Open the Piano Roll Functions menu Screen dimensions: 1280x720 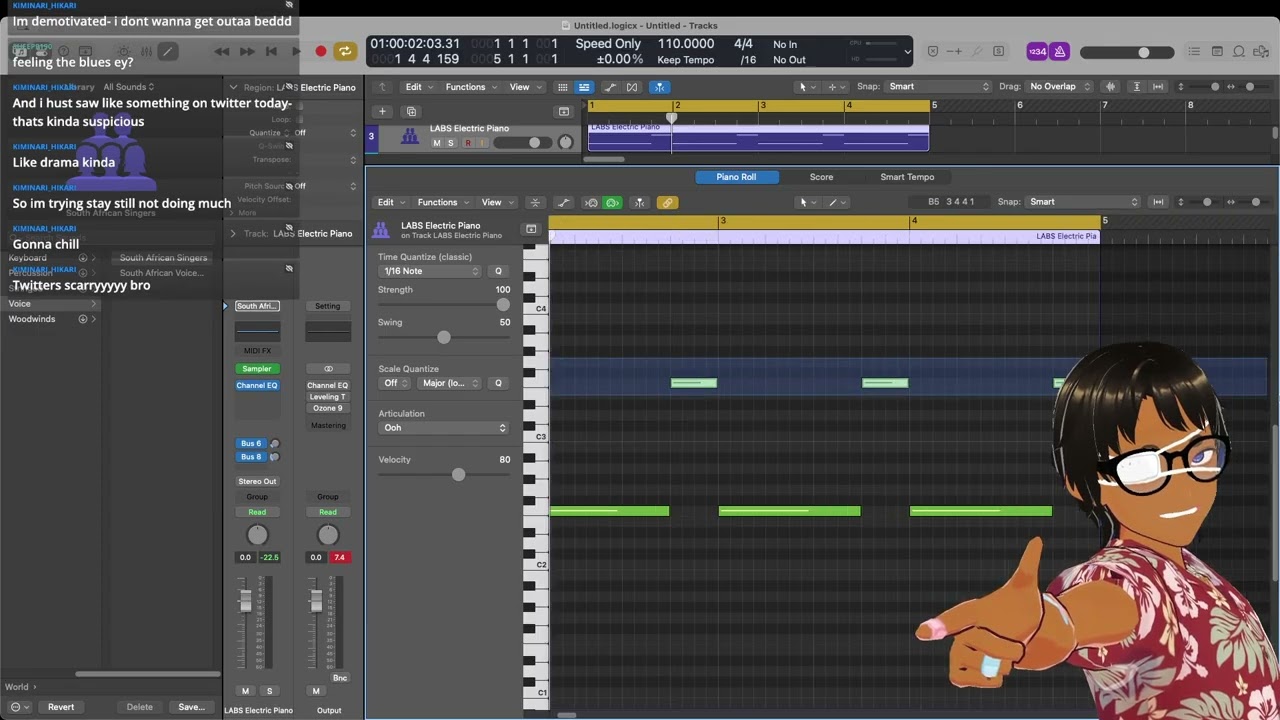point(442,202)
